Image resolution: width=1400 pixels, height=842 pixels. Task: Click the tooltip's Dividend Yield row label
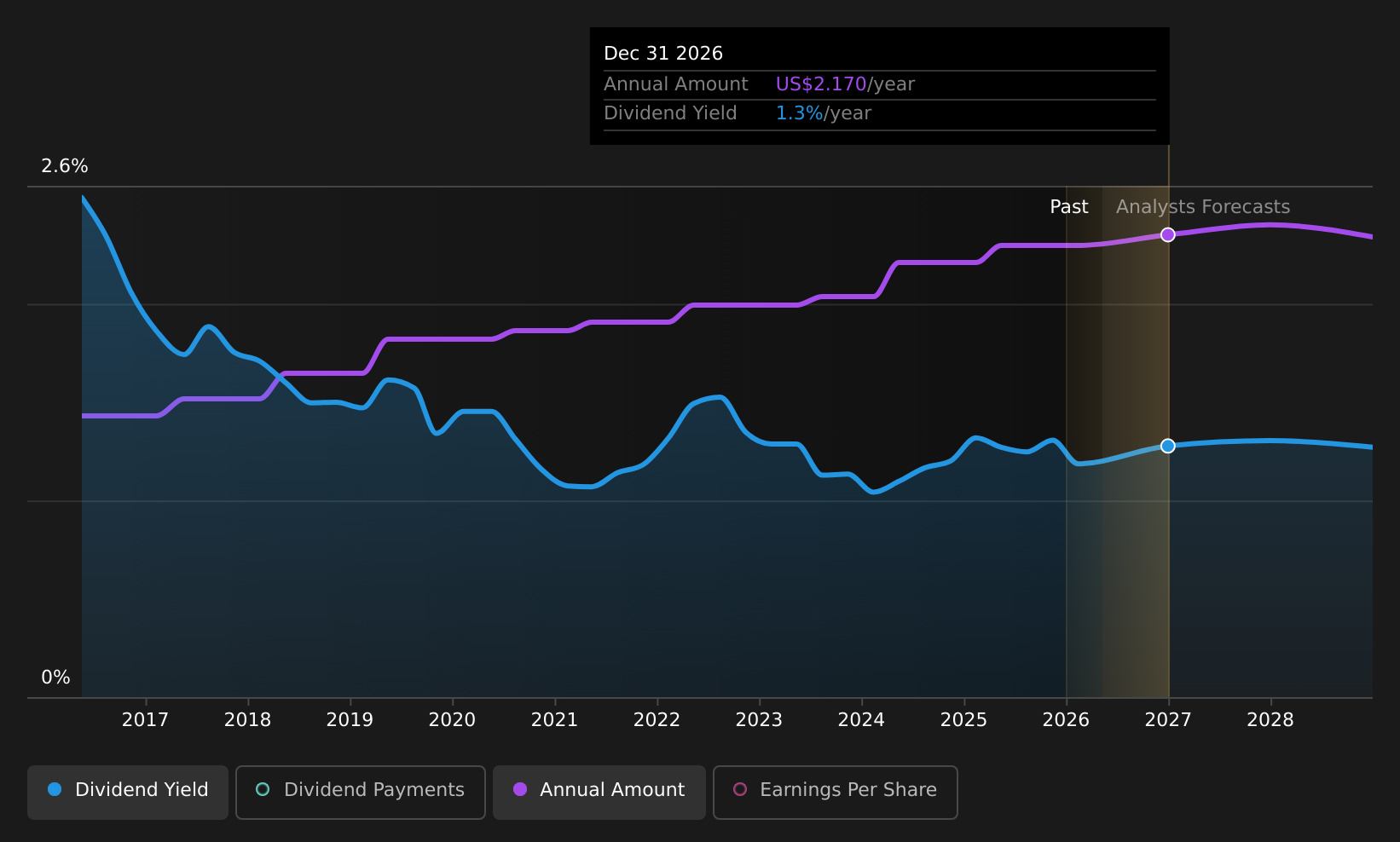[x=670, y=113]
